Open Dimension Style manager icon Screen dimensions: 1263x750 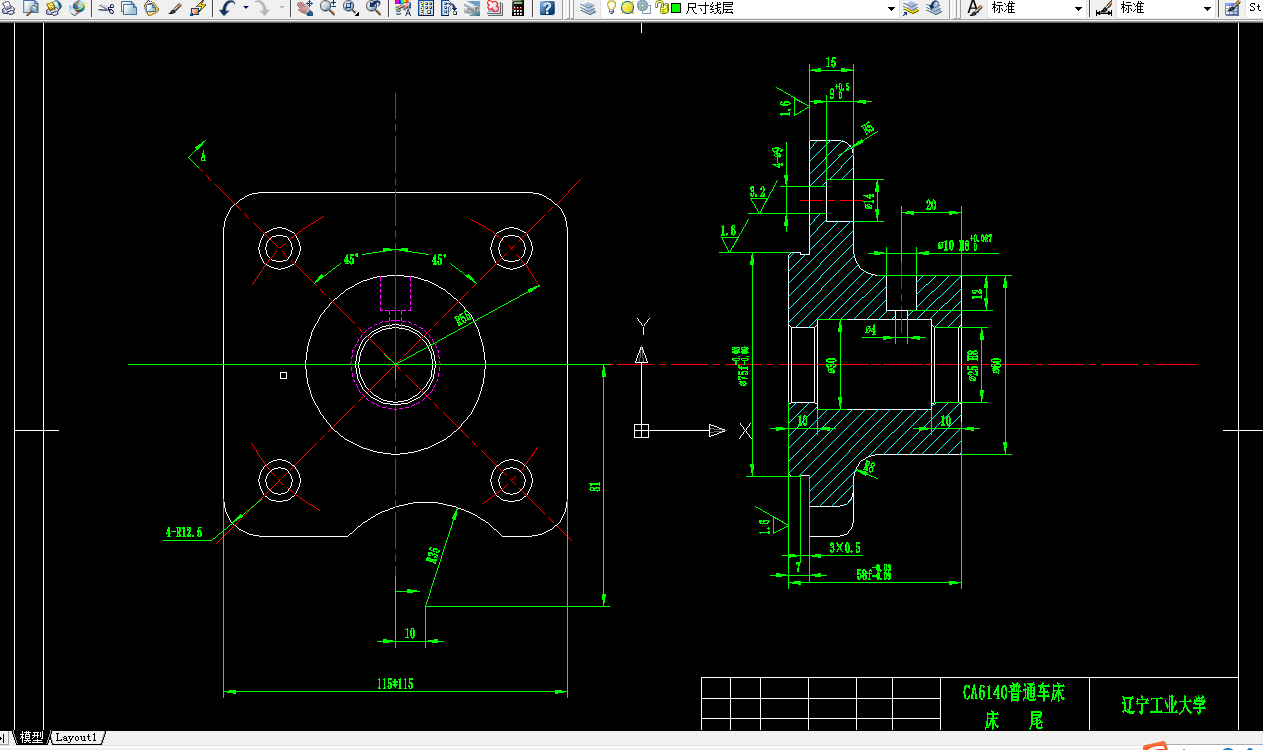point(1104,8)
